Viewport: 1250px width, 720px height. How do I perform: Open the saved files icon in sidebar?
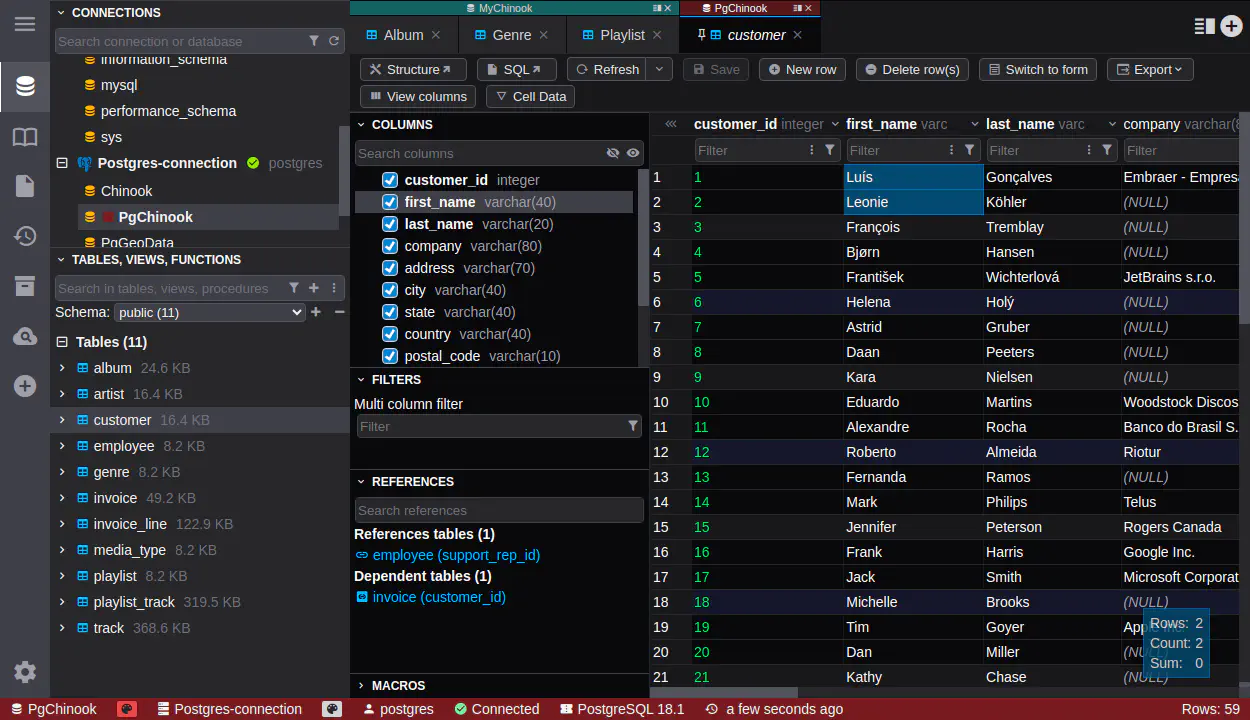pos(25,186)
